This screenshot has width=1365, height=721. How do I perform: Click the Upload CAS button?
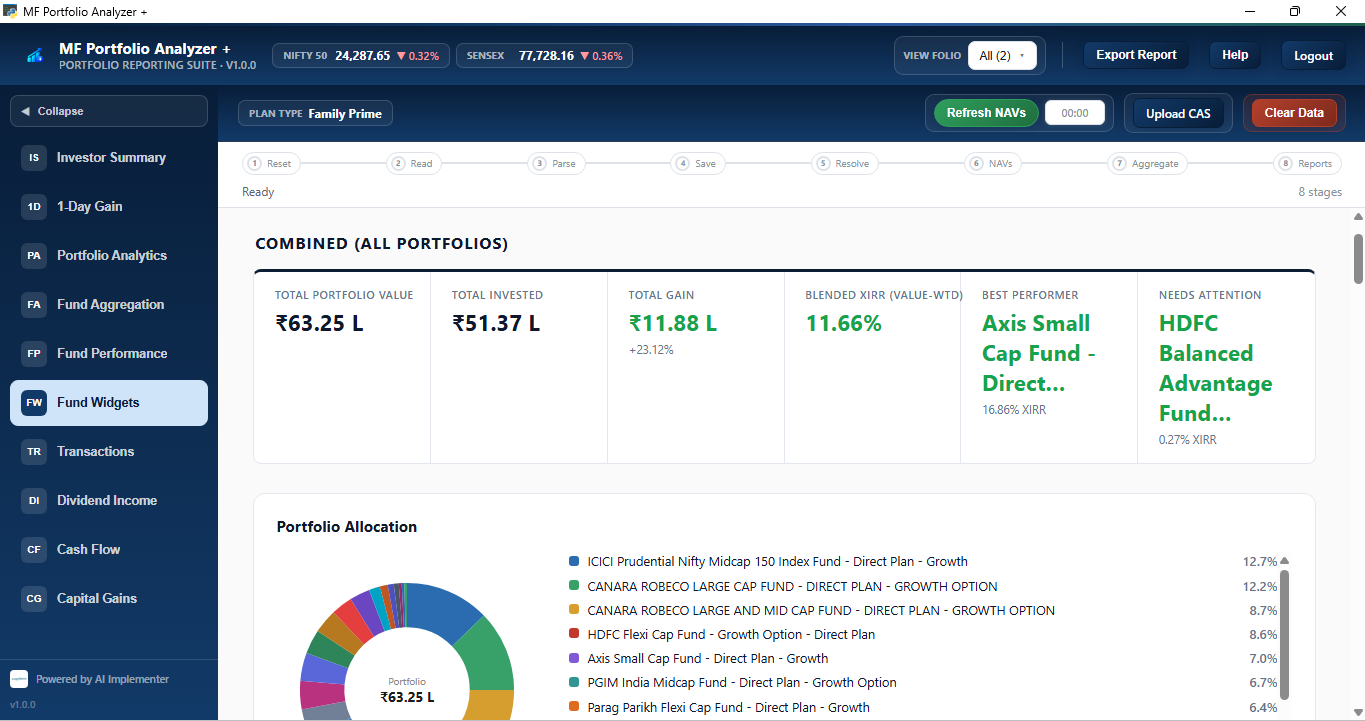[1178, 113]
